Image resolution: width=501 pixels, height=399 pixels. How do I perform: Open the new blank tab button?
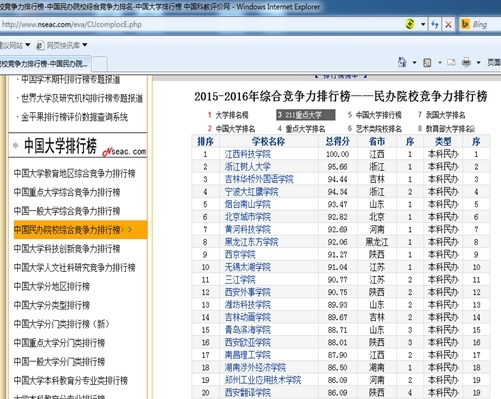click(99, 64)
